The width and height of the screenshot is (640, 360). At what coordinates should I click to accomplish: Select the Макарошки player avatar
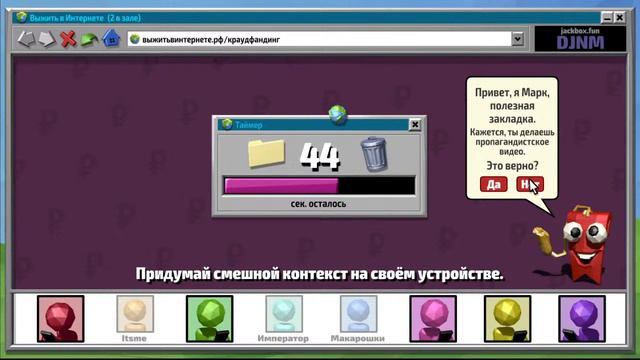[x=358, y=314]
